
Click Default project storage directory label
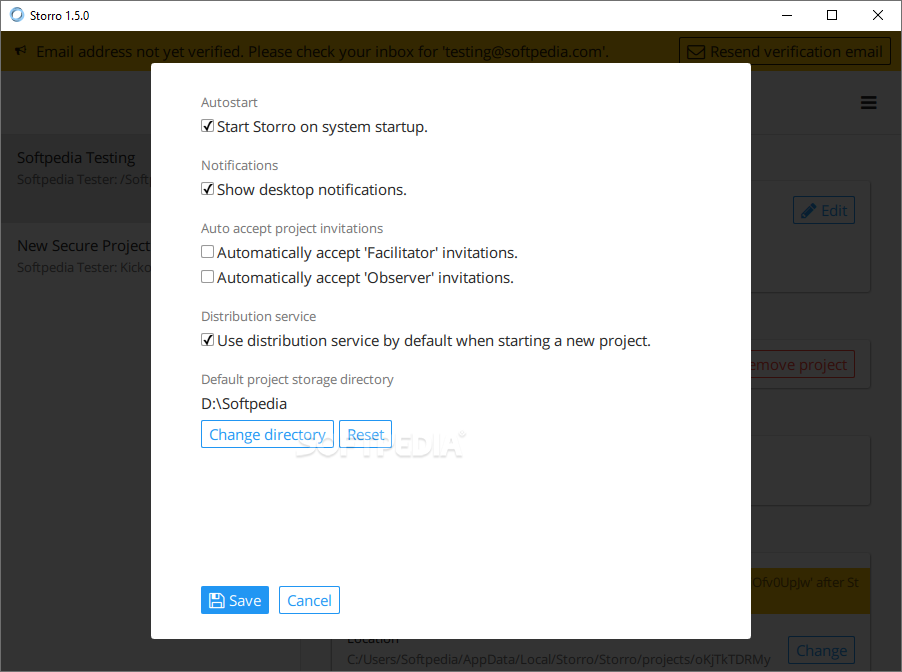297,380
